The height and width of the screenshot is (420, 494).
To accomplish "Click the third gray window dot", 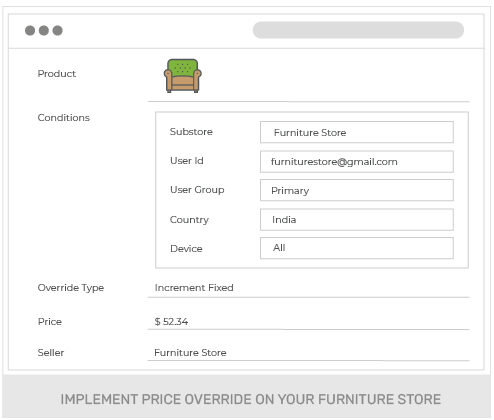I will coord(57,30).
